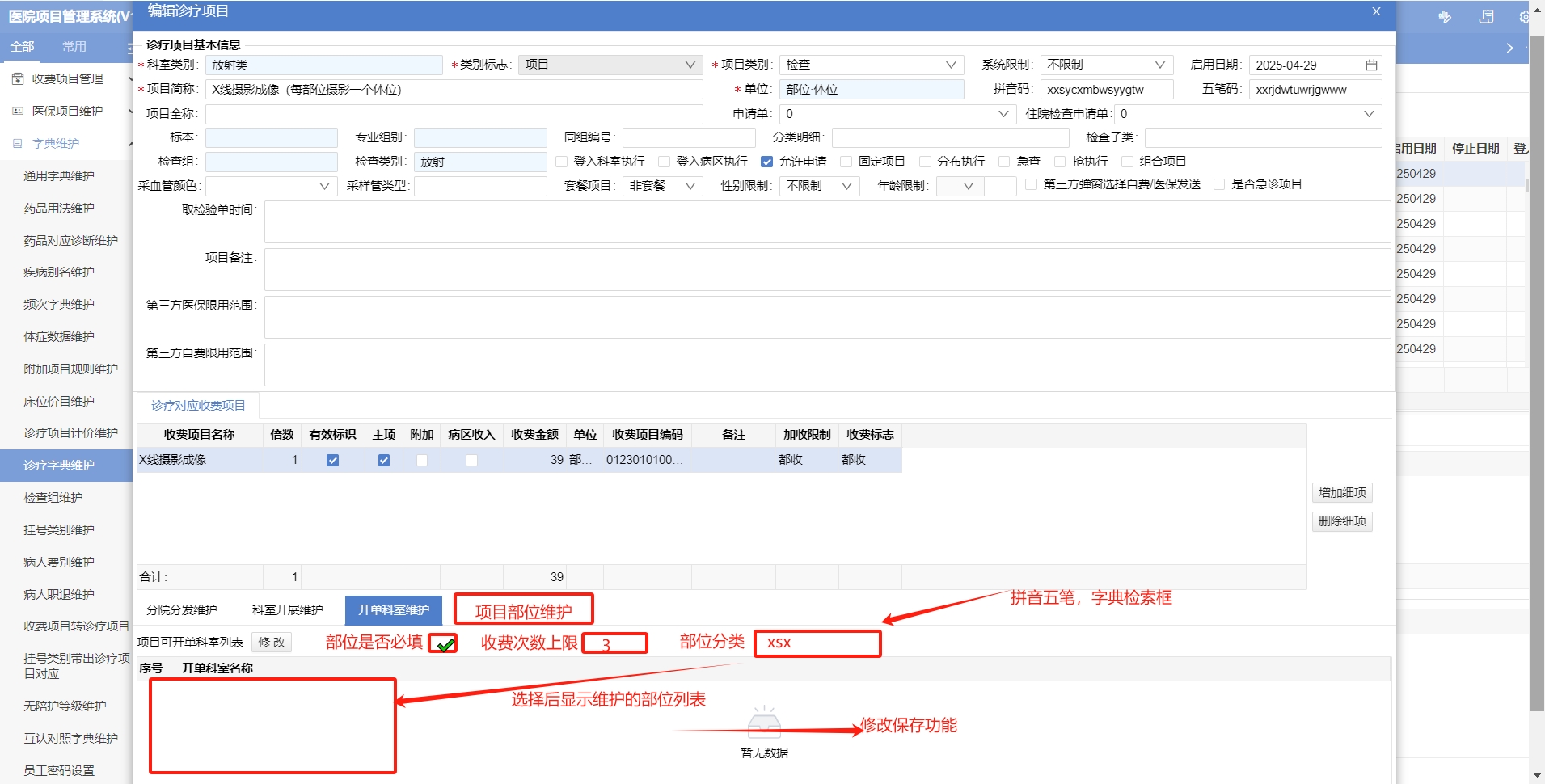Click the 收费项目名称 column header
The width and height of the screenshot is (1545, 784).
[200, 435]
